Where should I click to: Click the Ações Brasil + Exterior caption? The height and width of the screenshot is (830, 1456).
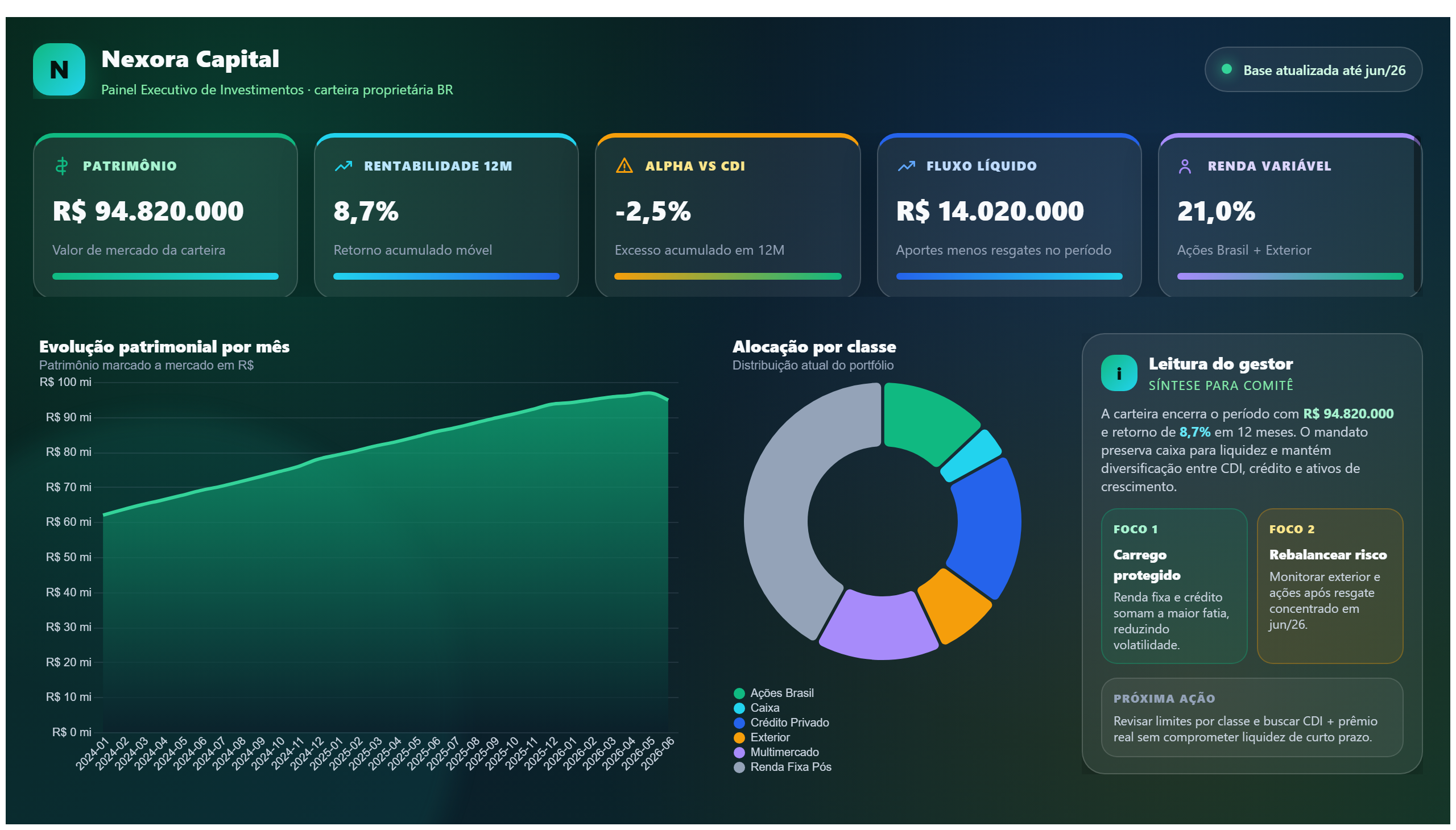(x=1244, y=250)
